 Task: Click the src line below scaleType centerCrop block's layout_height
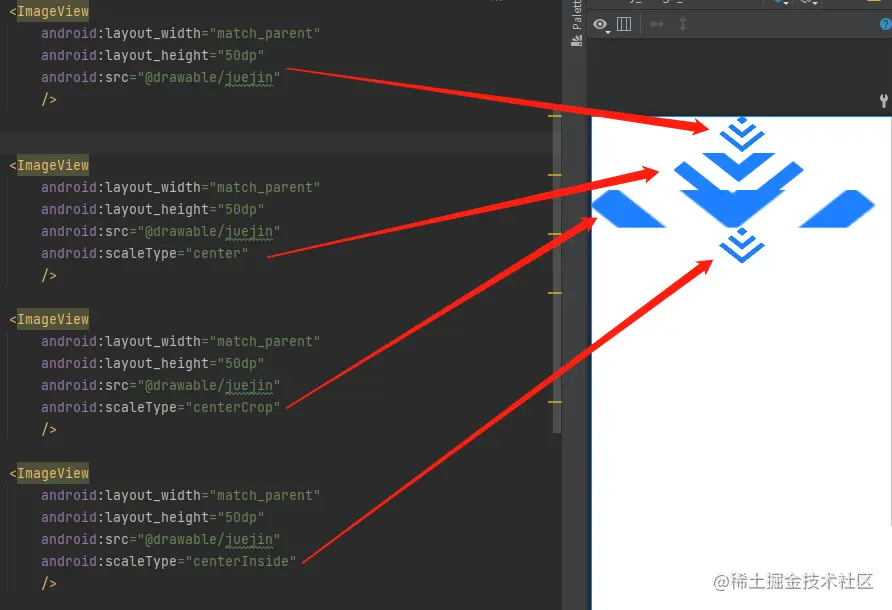pos(160,385)
